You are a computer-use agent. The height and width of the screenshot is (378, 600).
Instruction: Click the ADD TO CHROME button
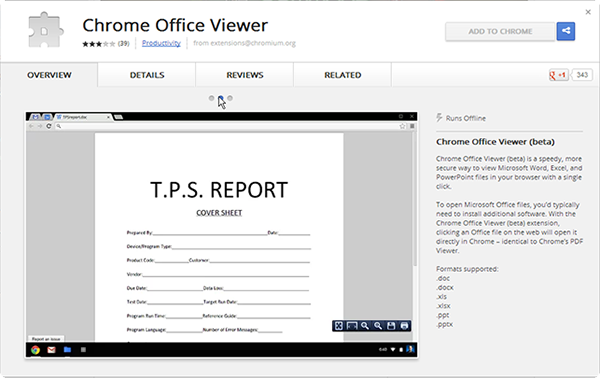500,31
